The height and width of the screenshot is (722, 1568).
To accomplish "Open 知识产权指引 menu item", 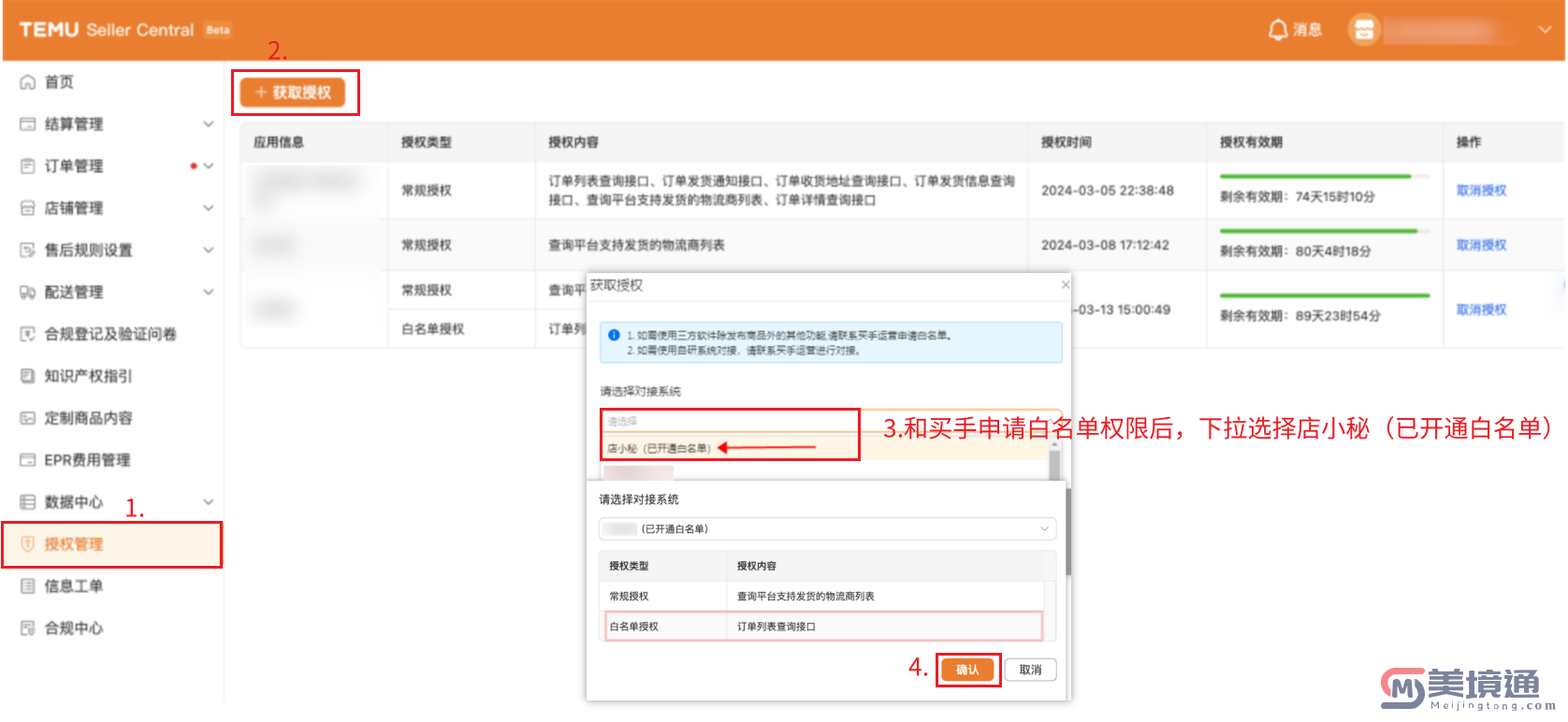I will coord(88,376).
